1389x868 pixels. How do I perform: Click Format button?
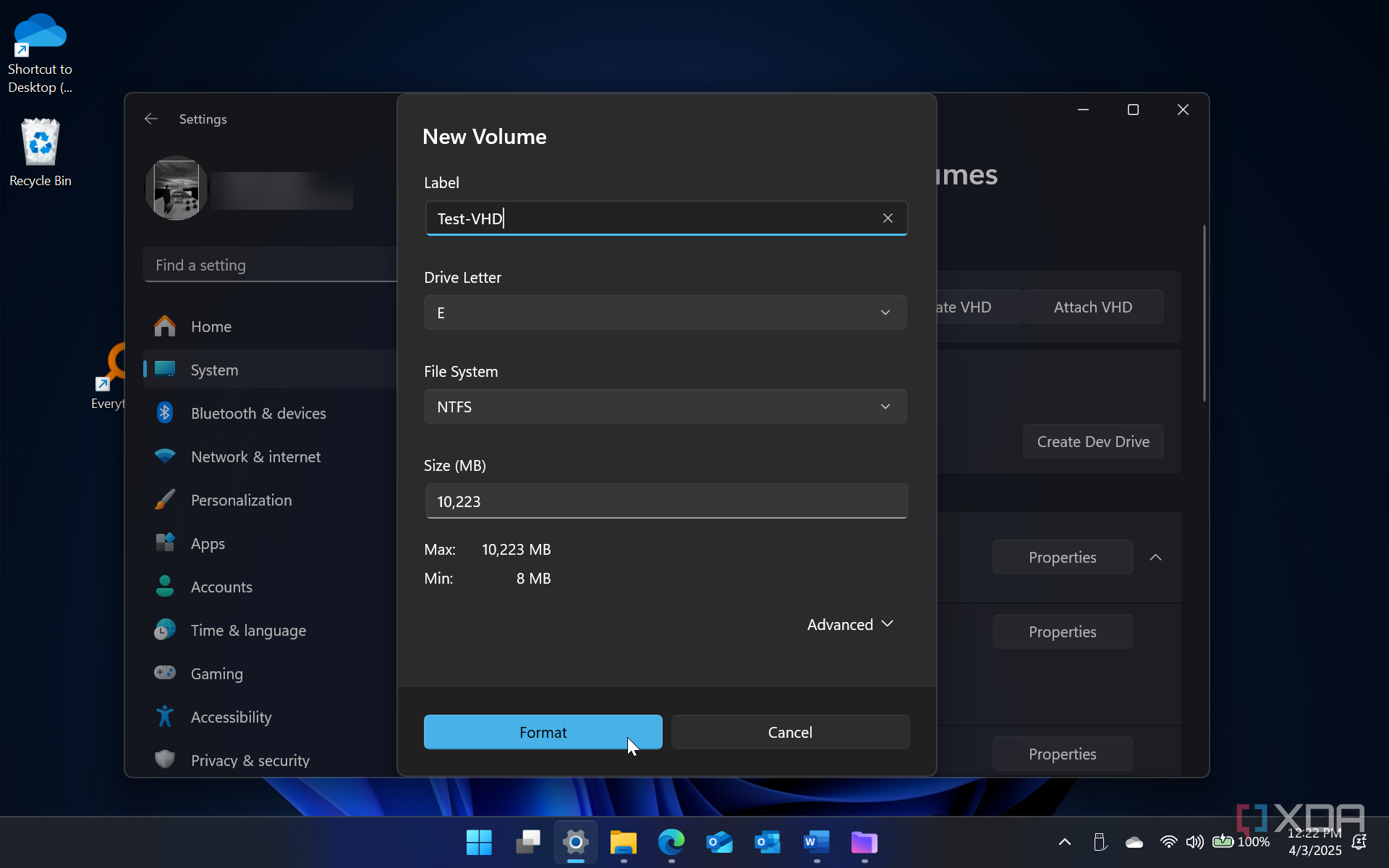[543, 732]
